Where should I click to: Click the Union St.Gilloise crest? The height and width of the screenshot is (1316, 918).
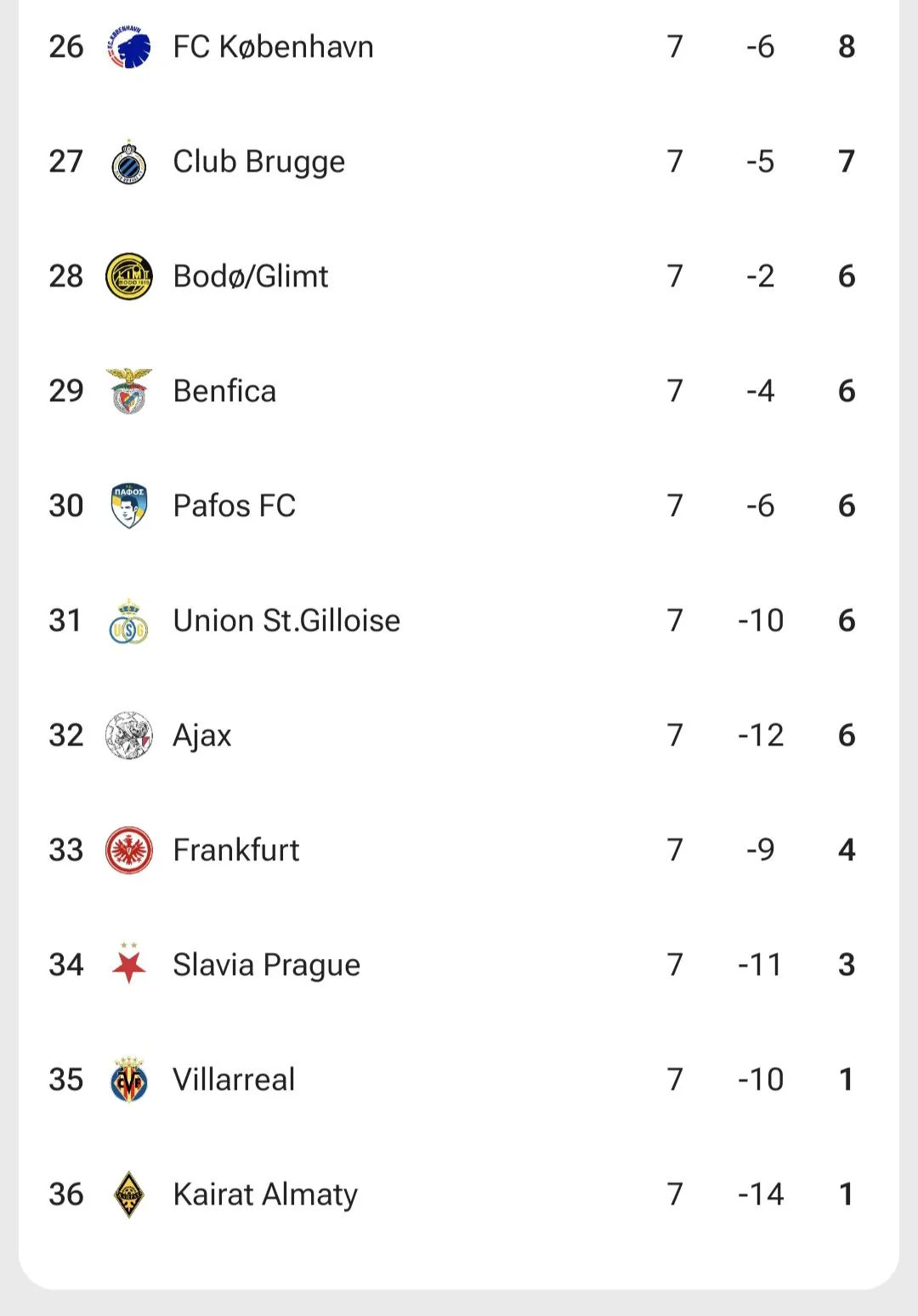point(129,621)
